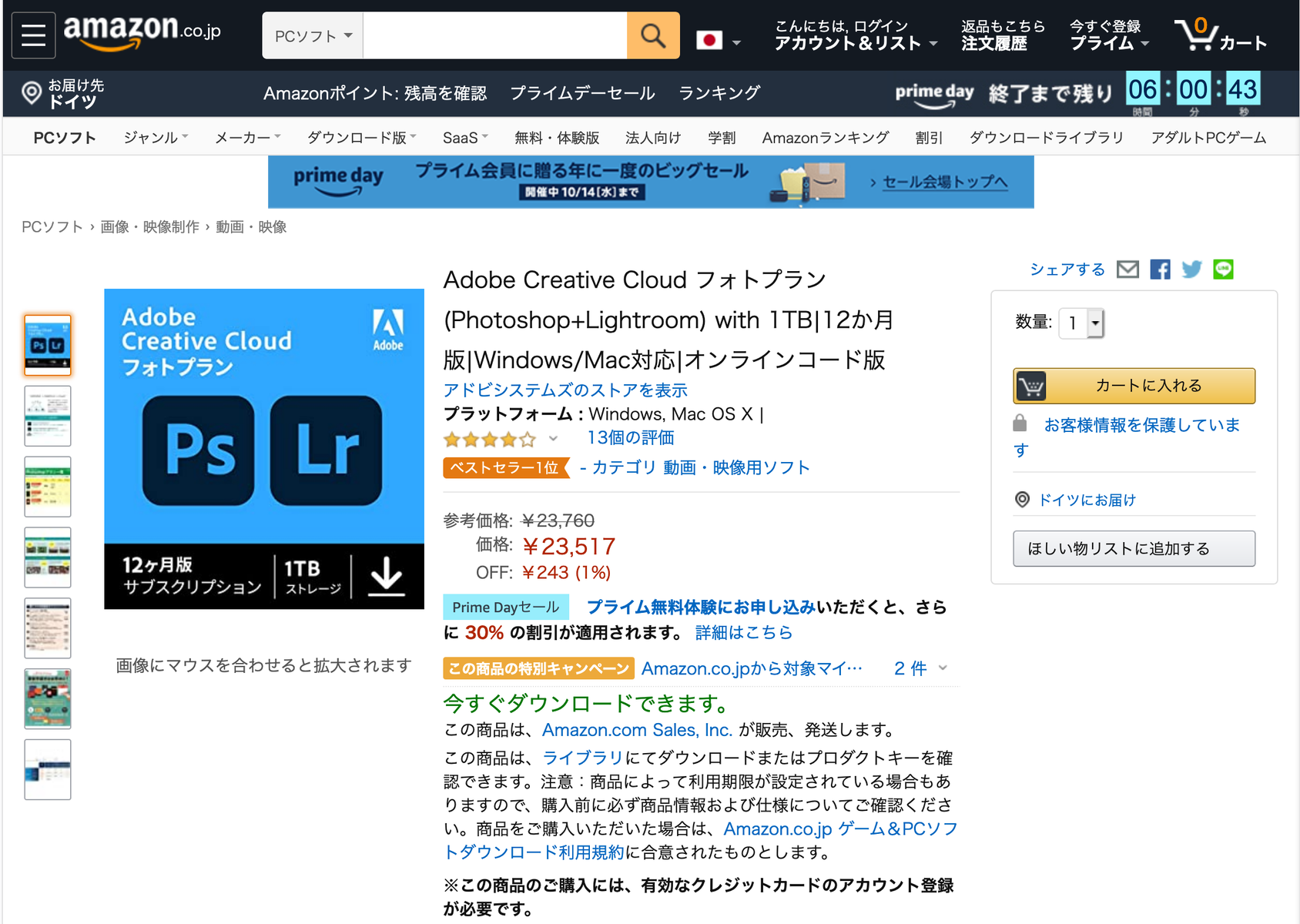Click the delivery location pin in header

[x=32, y=93]
